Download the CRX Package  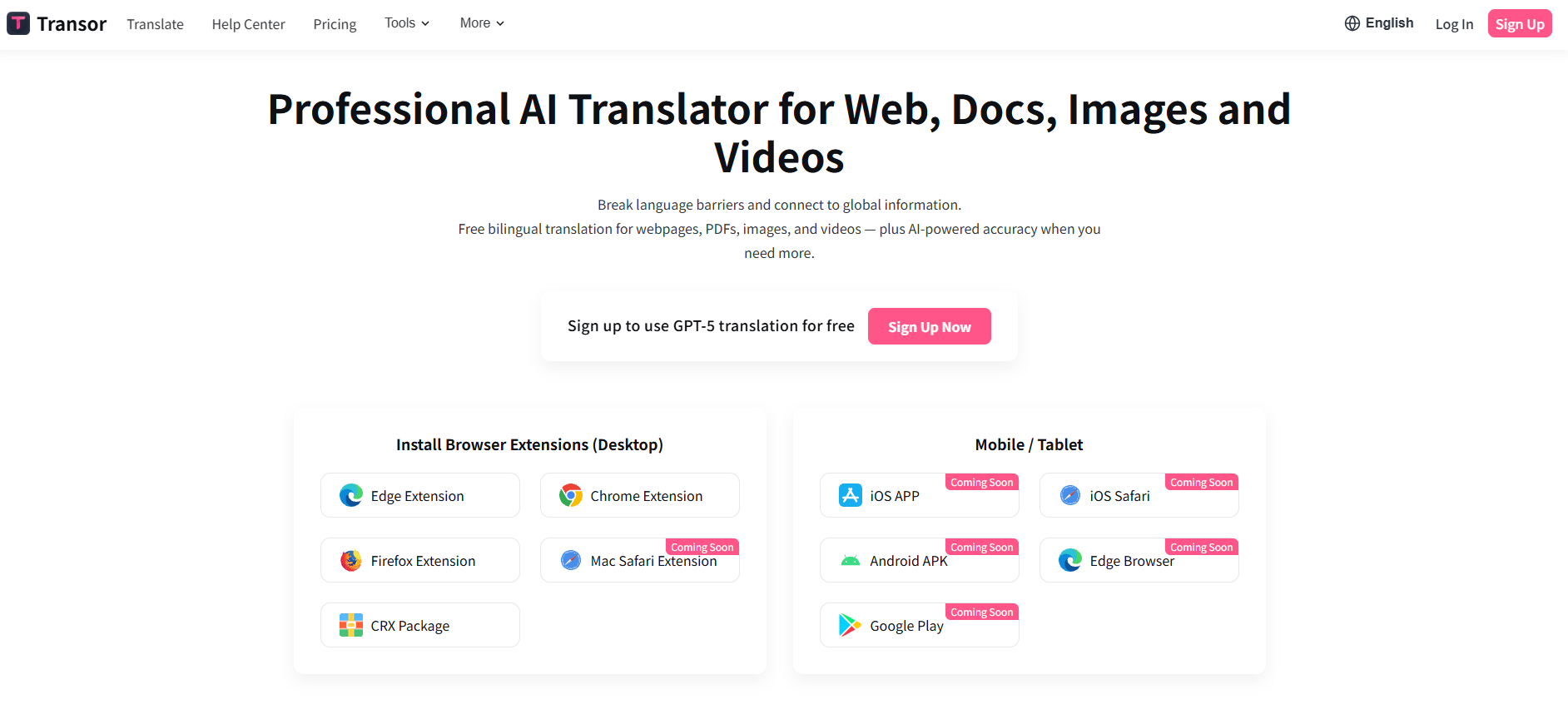click(x=420, y=625)
